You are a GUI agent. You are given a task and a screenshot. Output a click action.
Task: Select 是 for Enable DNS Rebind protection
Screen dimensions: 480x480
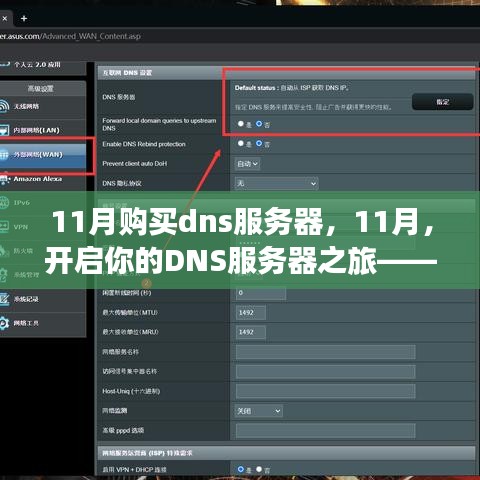pos(241,143)
